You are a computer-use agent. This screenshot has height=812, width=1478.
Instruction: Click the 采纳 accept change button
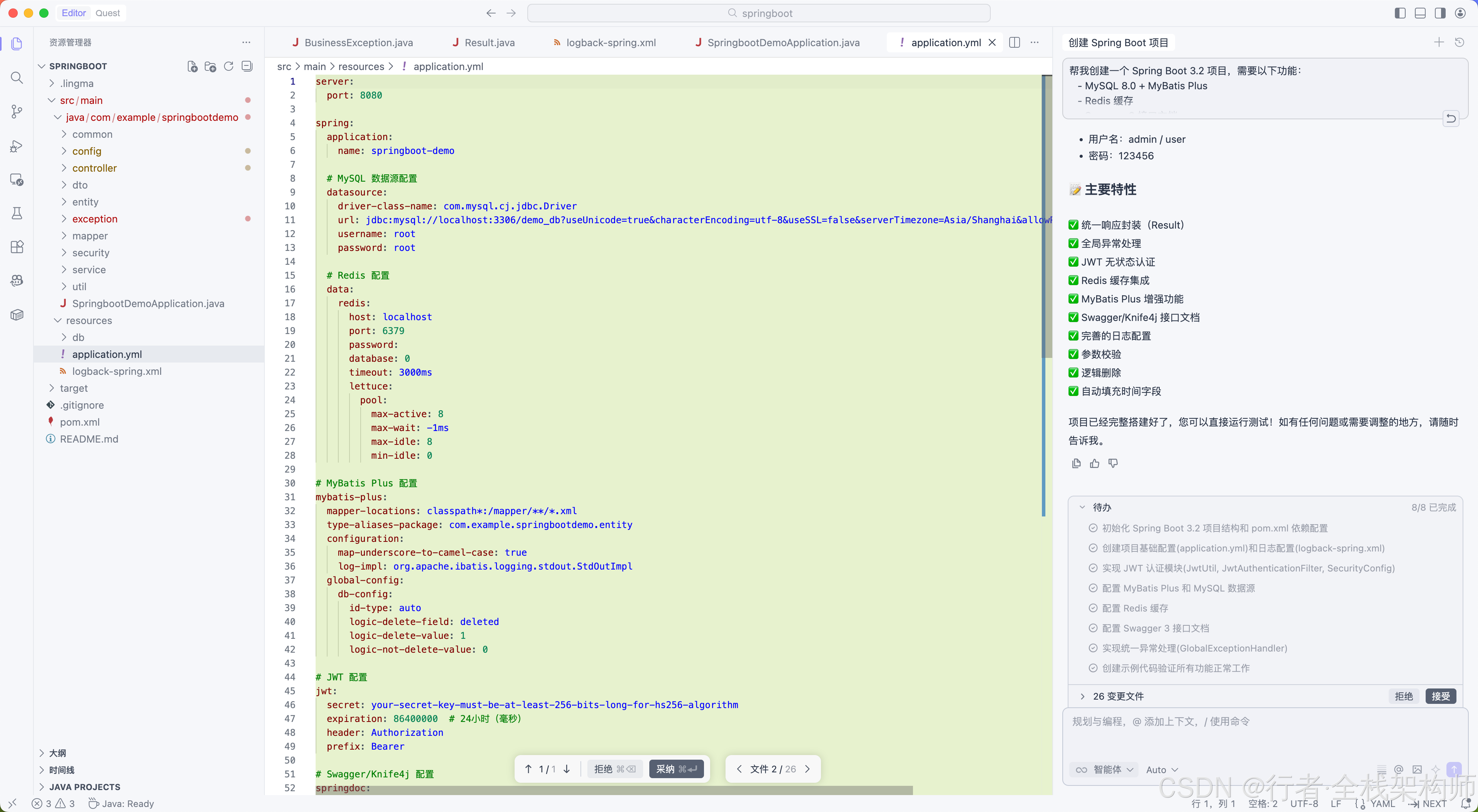(676, 769)
